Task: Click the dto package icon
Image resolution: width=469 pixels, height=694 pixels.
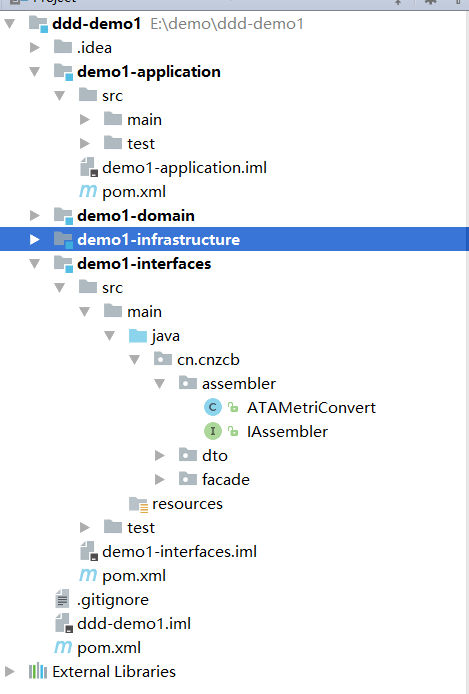Action: [x=188, y=455]
